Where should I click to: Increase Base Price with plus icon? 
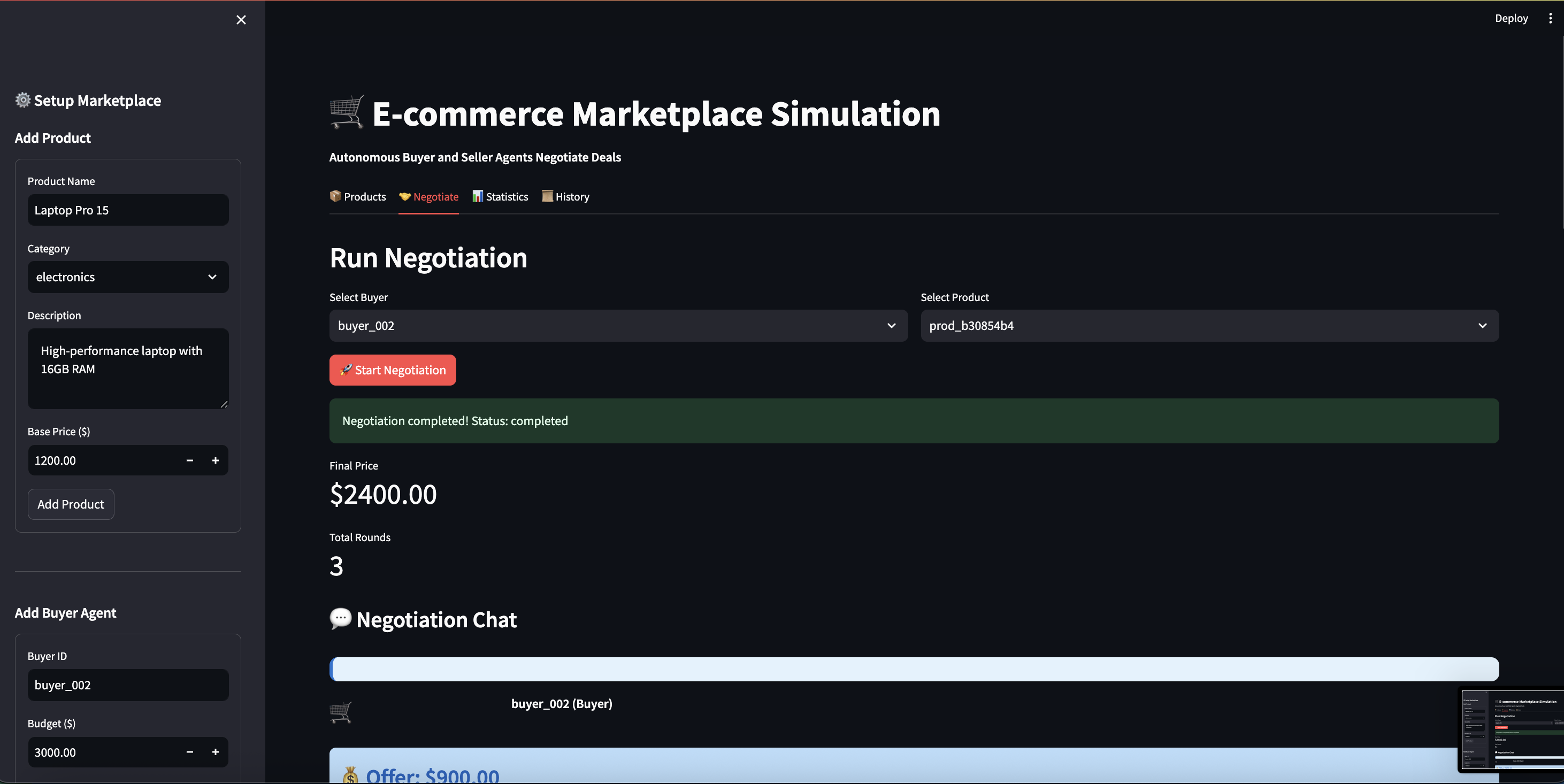[215, 460]
